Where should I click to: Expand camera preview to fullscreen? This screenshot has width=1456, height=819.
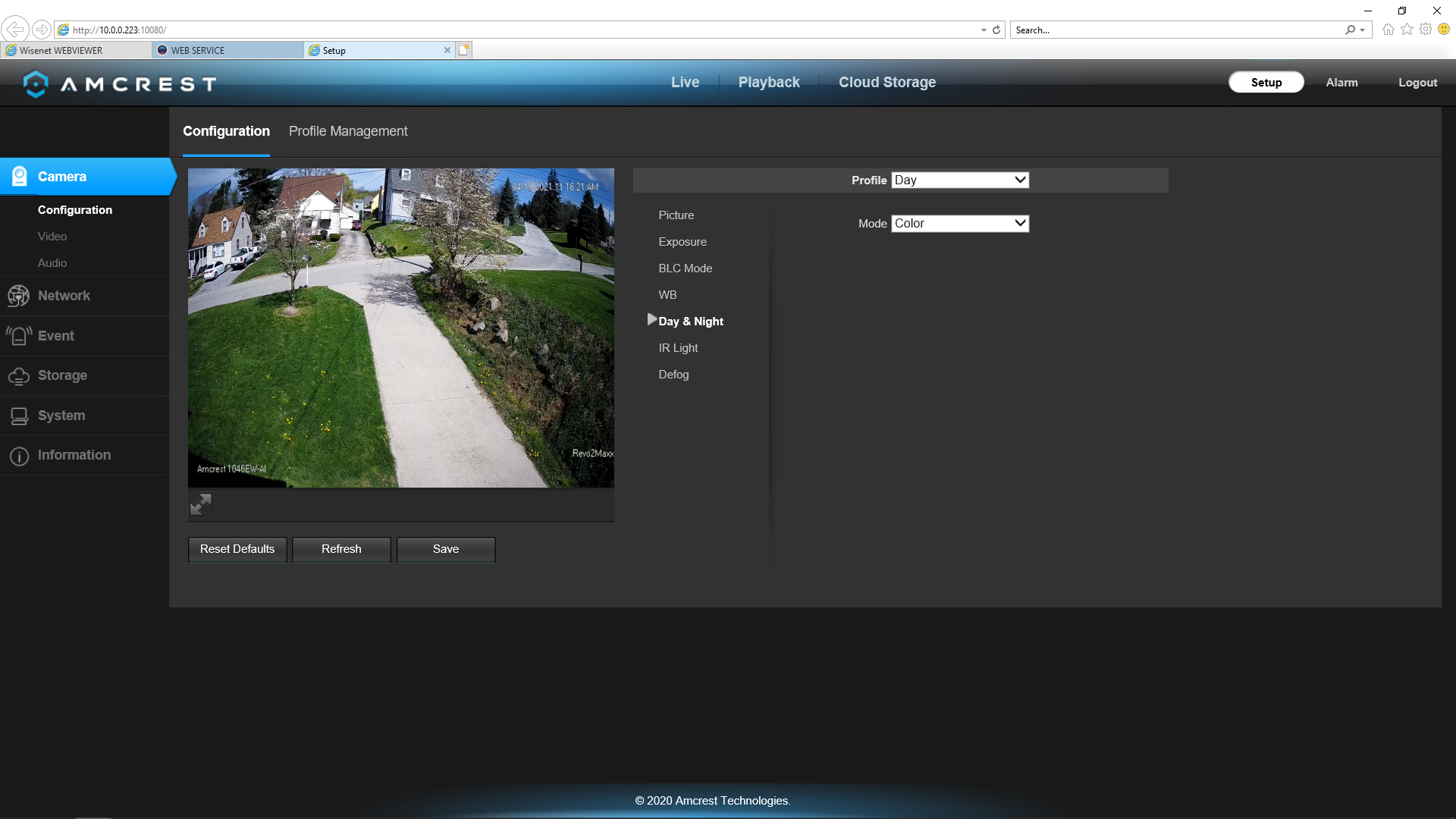(200, 504)
